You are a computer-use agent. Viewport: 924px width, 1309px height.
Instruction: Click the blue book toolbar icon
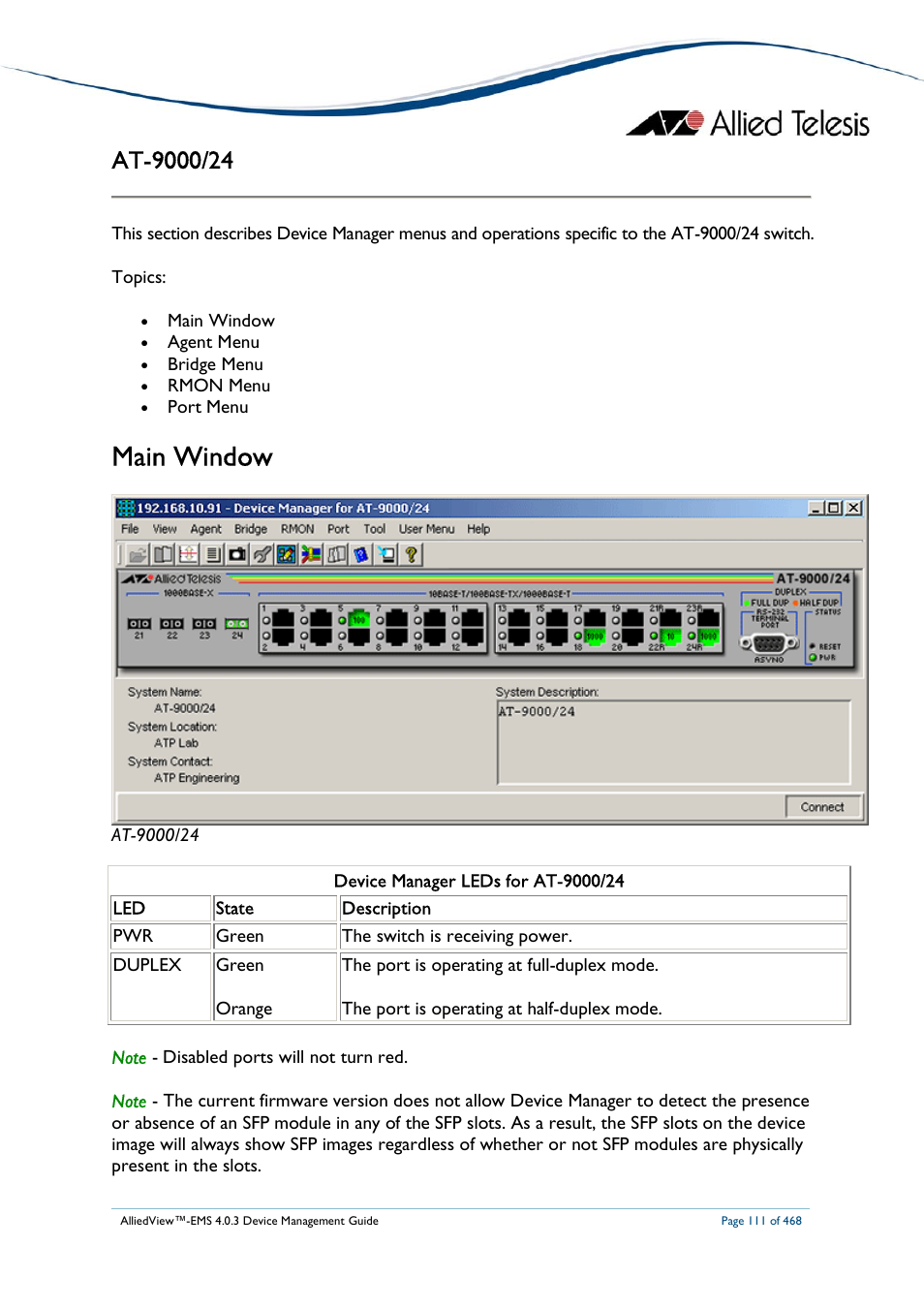(x=361, y=554)
